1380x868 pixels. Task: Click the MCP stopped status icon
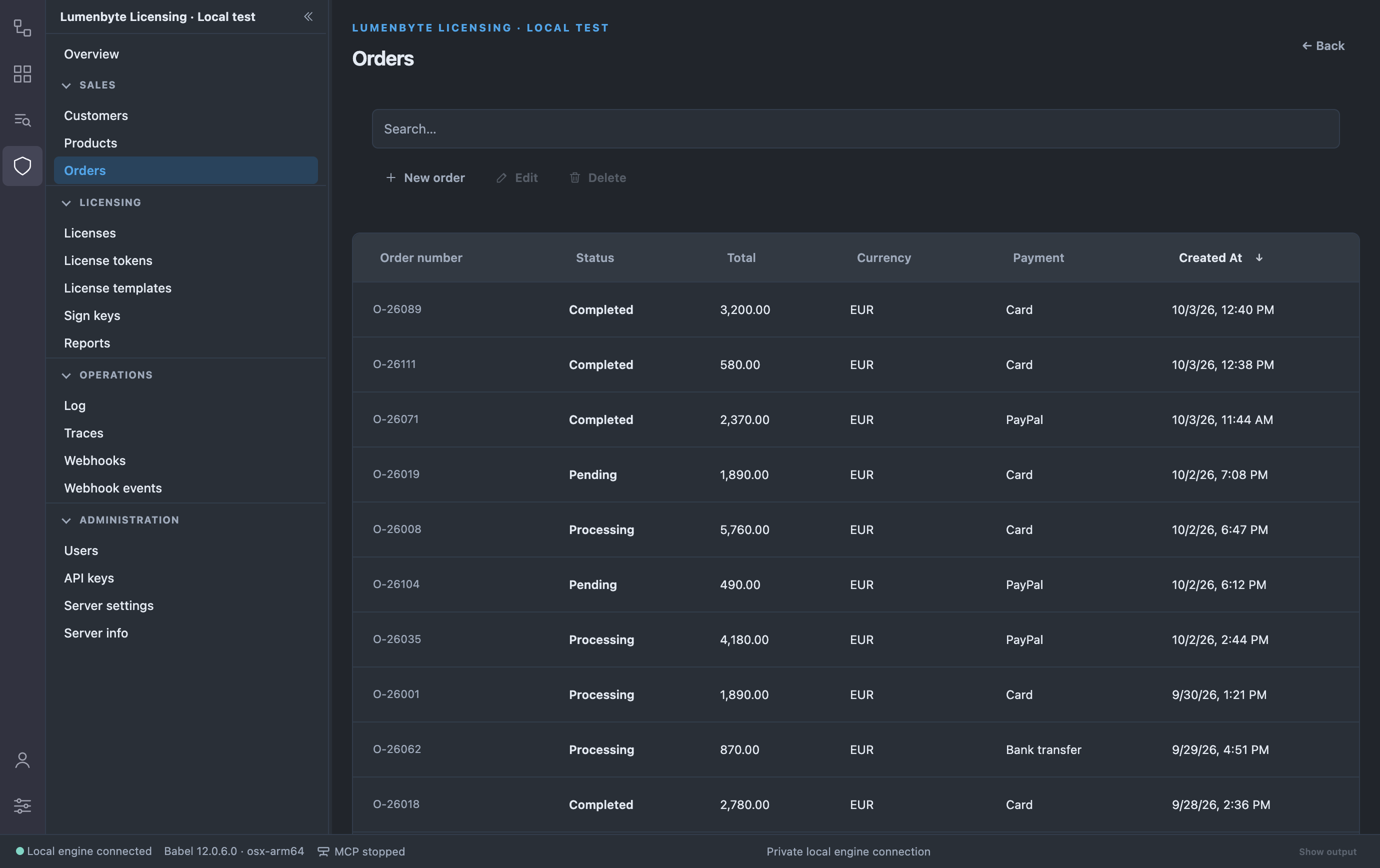click(x=323, y=851)
